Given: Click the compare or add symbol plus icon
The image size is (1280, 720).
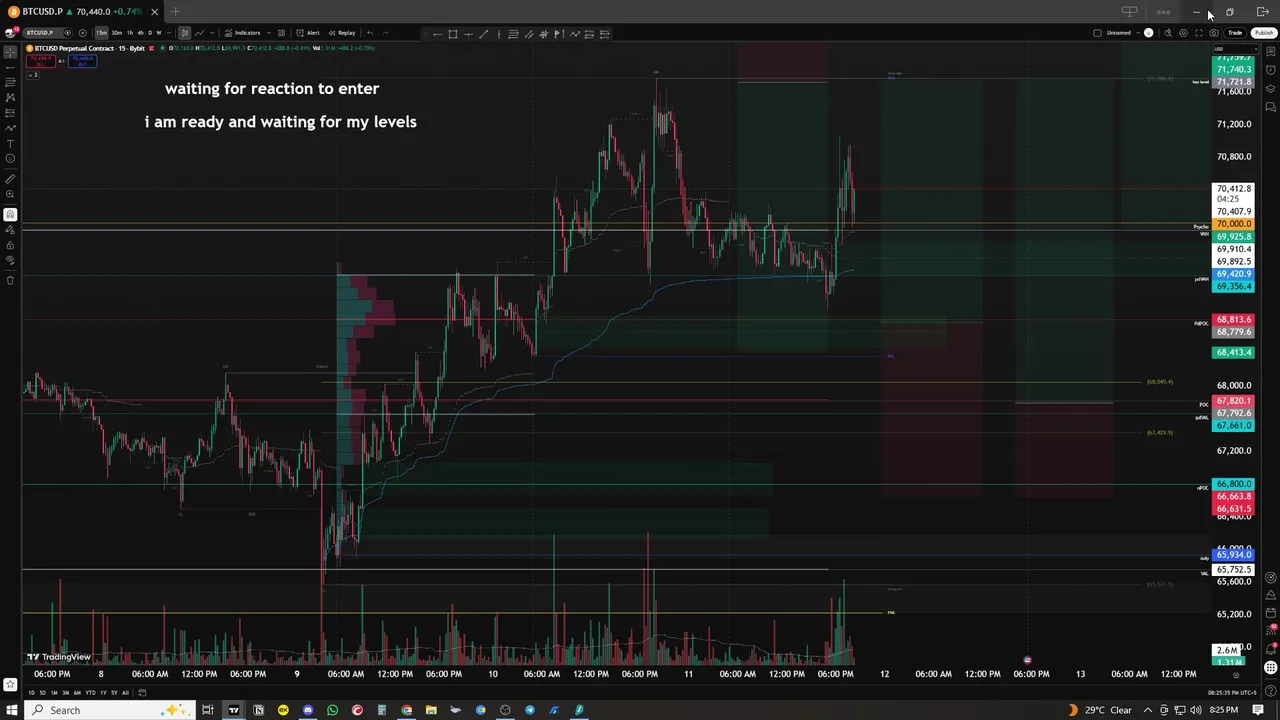Looking at the screenshot, I should point(83,33).
